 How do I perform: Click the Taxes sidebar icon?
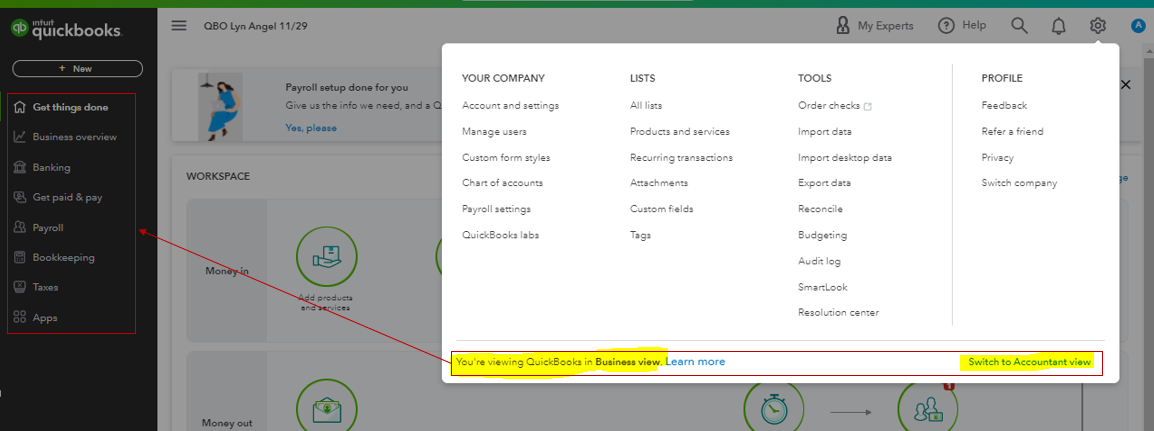(21, 287)
